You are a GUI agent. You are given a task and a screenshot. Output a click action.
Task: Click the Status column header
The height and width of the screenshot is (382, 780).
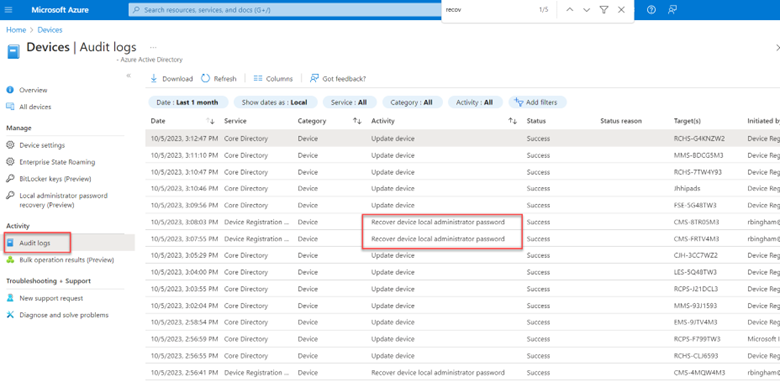click(536, 121)
